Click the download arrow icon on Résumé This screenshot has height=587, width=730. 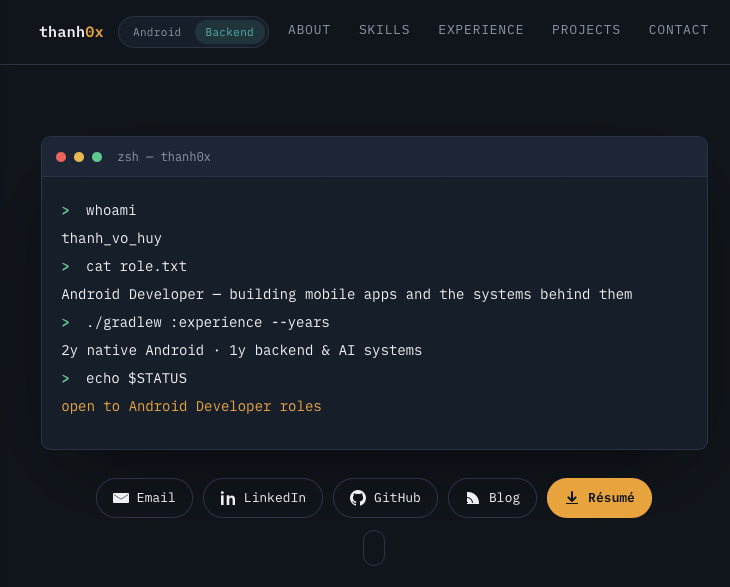[572, 498]
